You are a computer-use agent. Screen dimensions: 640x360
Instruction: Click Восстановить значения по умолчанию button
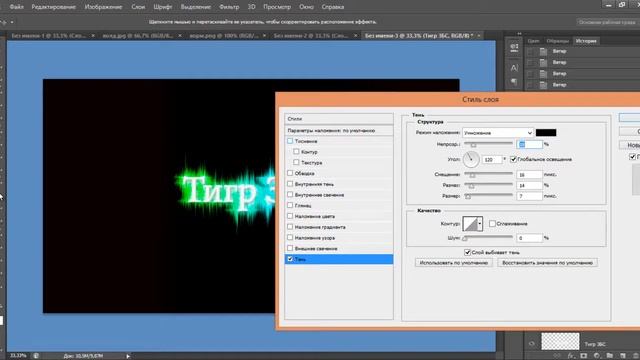[x=547, y=263]
